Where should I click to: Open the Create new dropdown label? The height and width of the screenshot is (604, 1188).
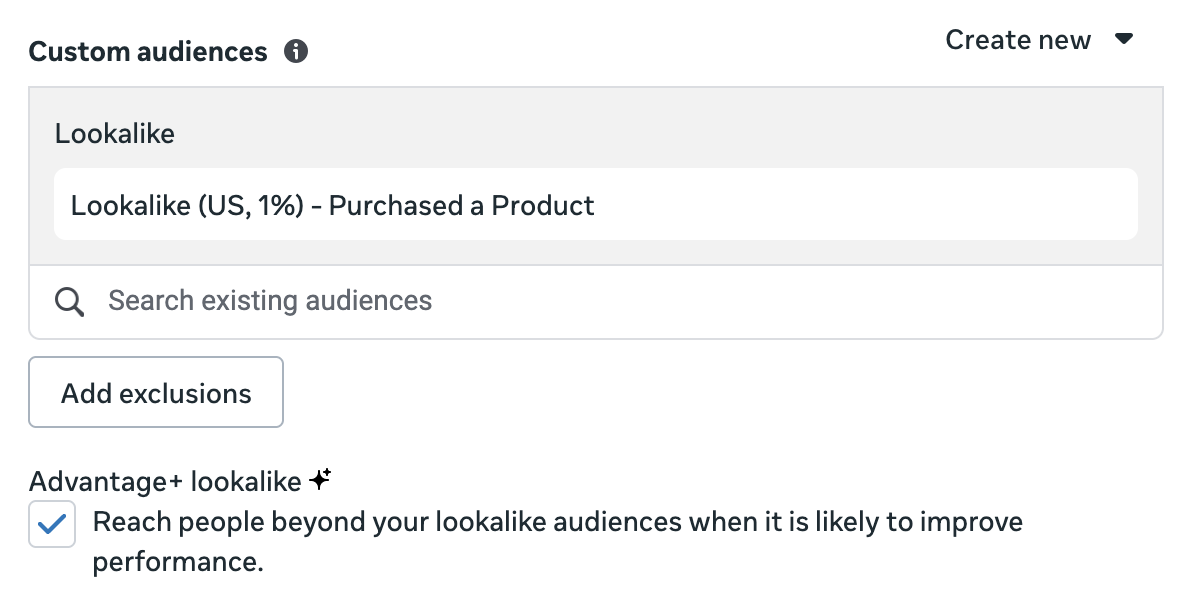pos(1018,40)
